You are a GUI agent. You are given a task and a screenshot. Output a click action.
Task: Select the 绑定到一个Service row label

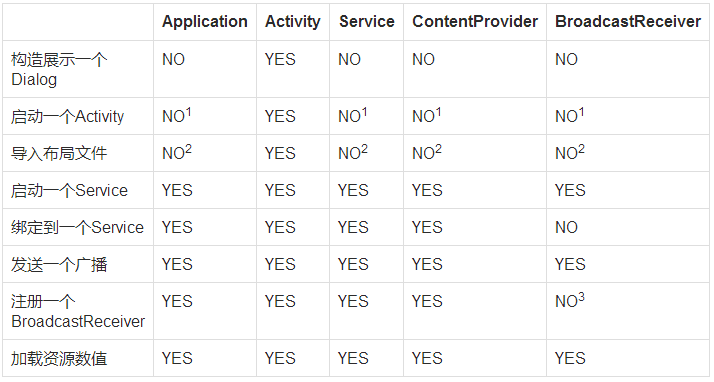tap(77, 227)
